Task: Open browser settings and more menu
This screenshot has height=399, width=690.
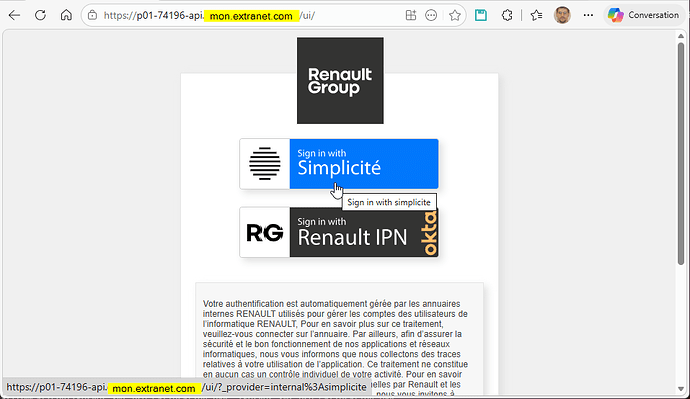Action: tap(588, 15)
